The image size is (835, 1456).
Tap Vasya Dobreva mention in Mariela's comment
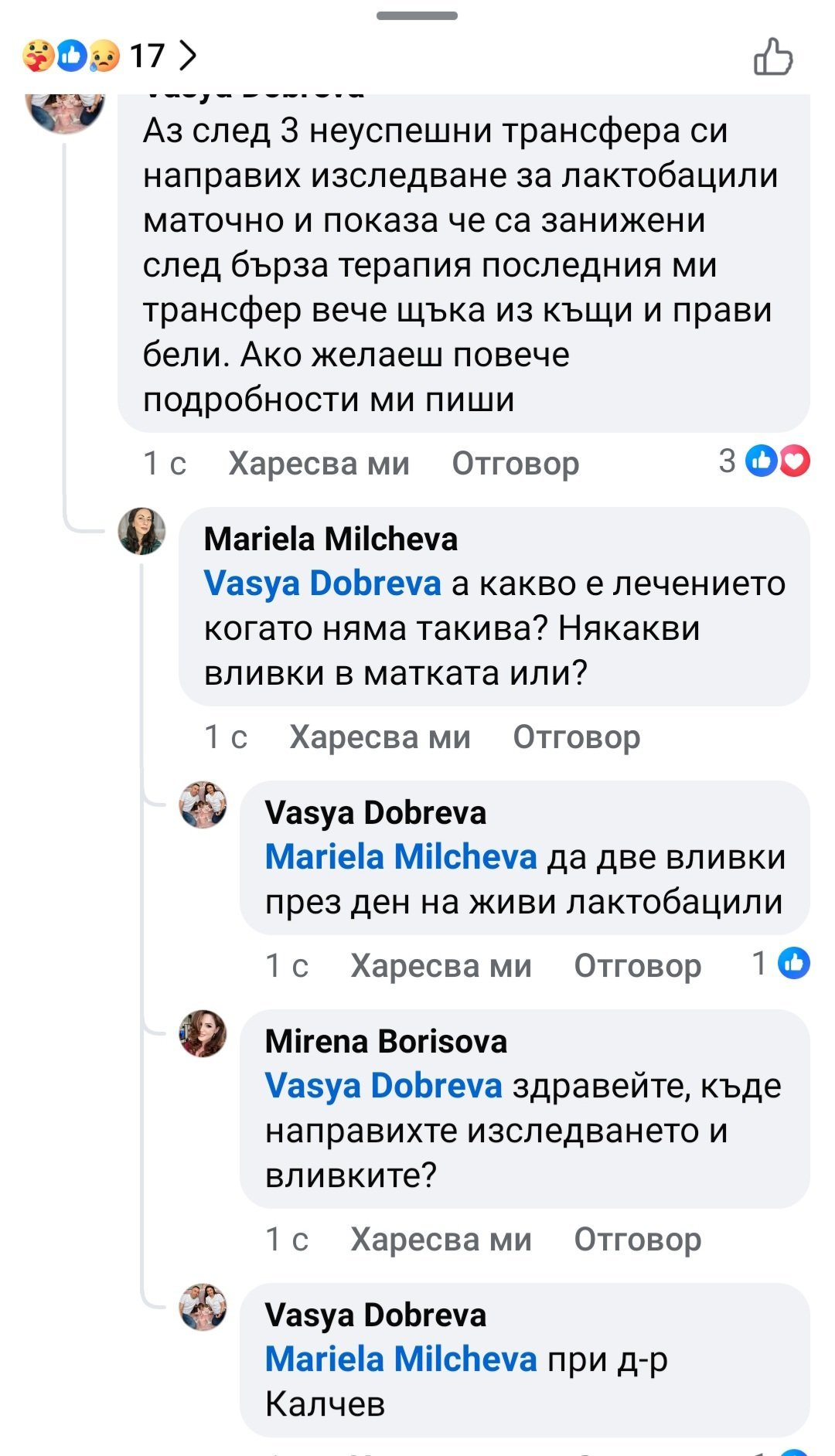tap(322, 583)
